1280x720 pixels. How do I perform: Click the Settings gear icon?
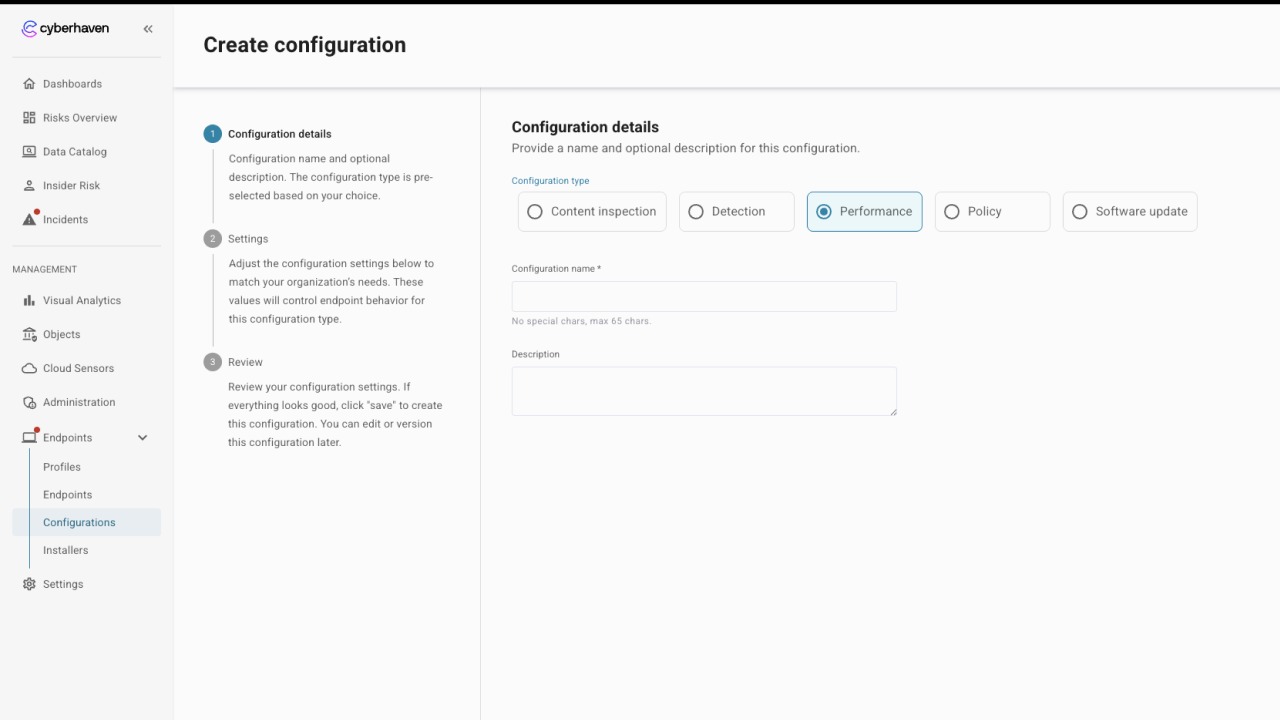tap(29, 584)
